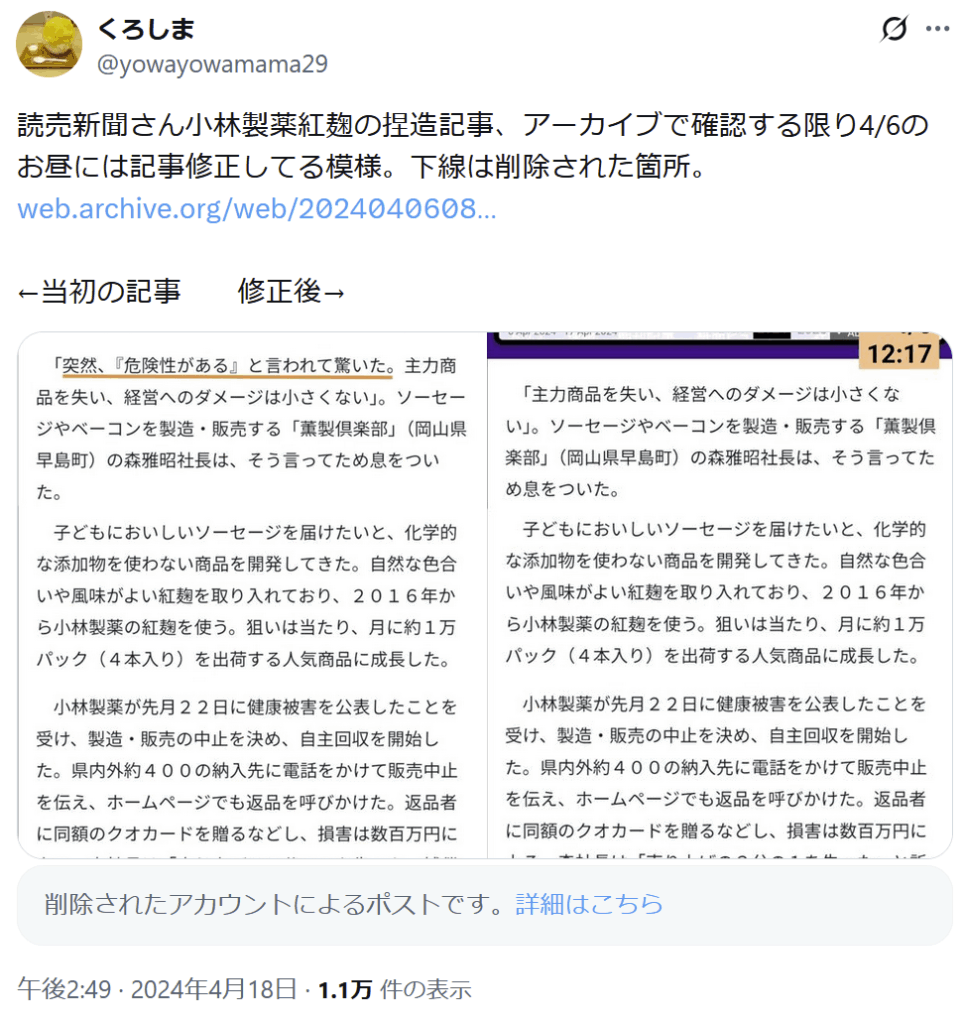Open the left original-article image
Image resolution: width=963 pixels, height=1024 pixels.
[x=252, y=595]
